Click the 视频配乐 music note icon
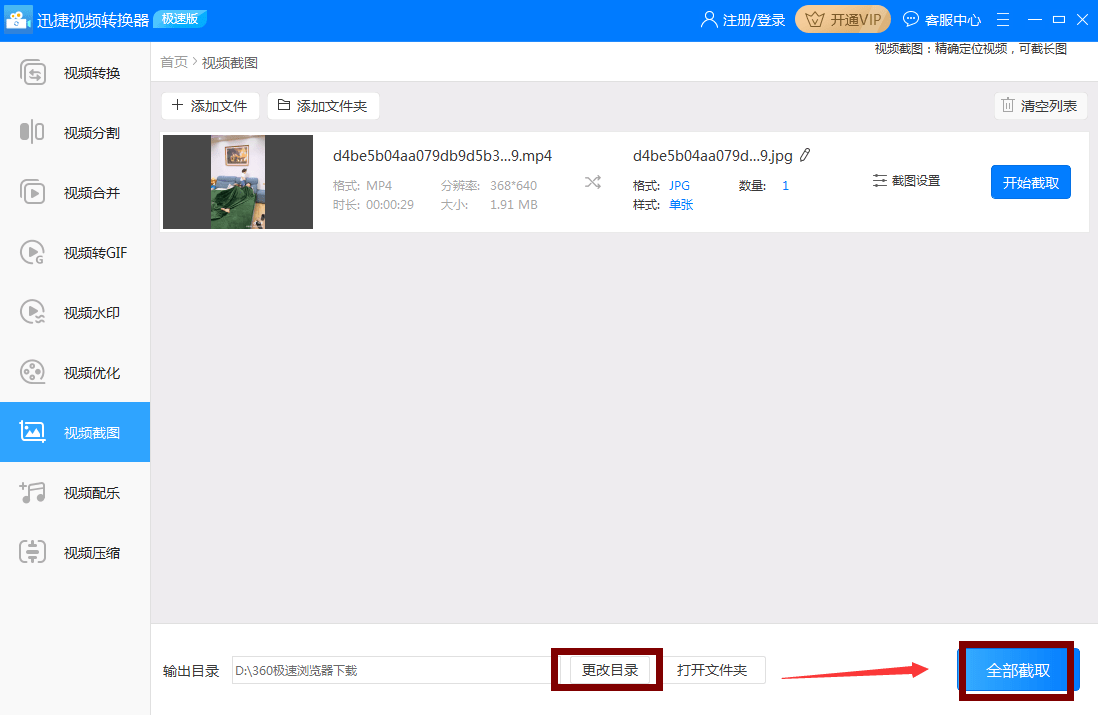 32,492
